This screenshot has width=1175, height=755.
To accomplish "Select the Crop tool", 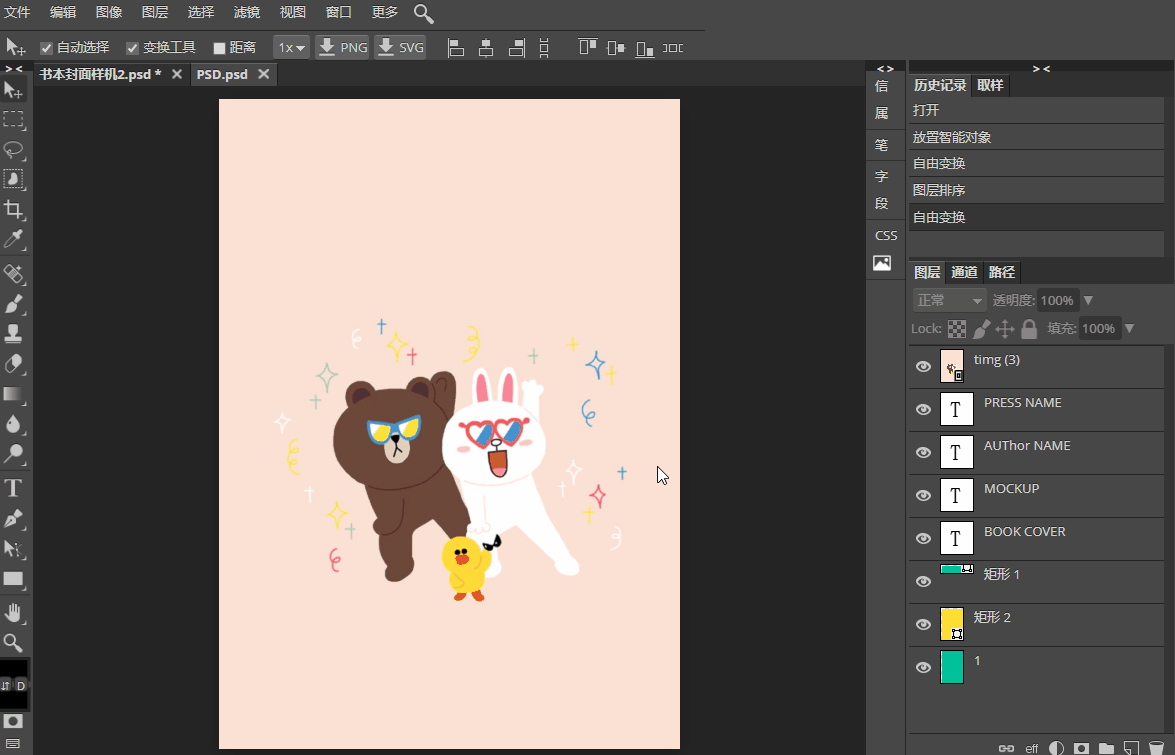I will (x=13, y=209).
